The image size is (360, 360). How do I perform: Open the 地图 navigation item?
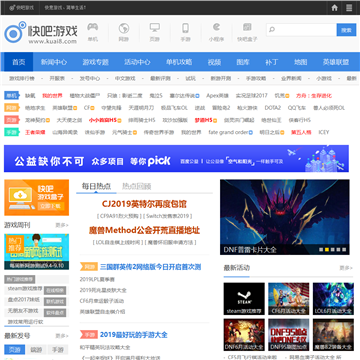[300, 62]
